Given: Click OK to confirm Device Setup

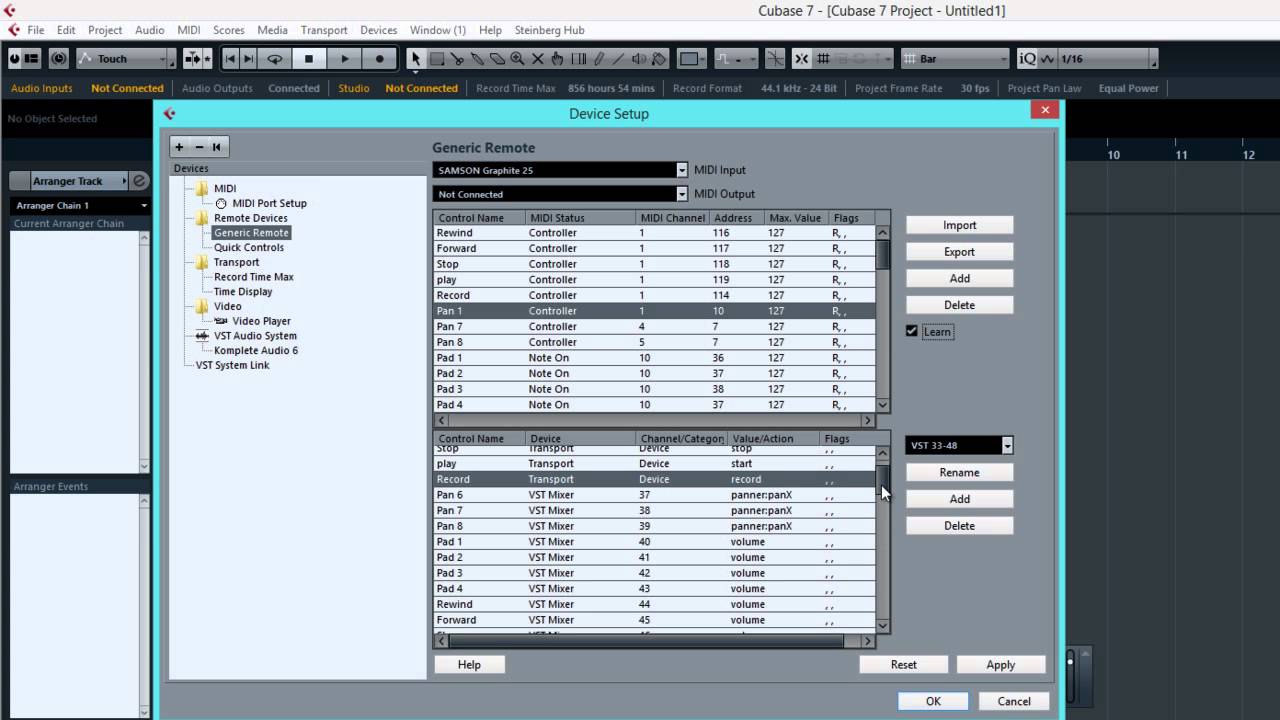Looking at the screenshot, I should (933, 701).
